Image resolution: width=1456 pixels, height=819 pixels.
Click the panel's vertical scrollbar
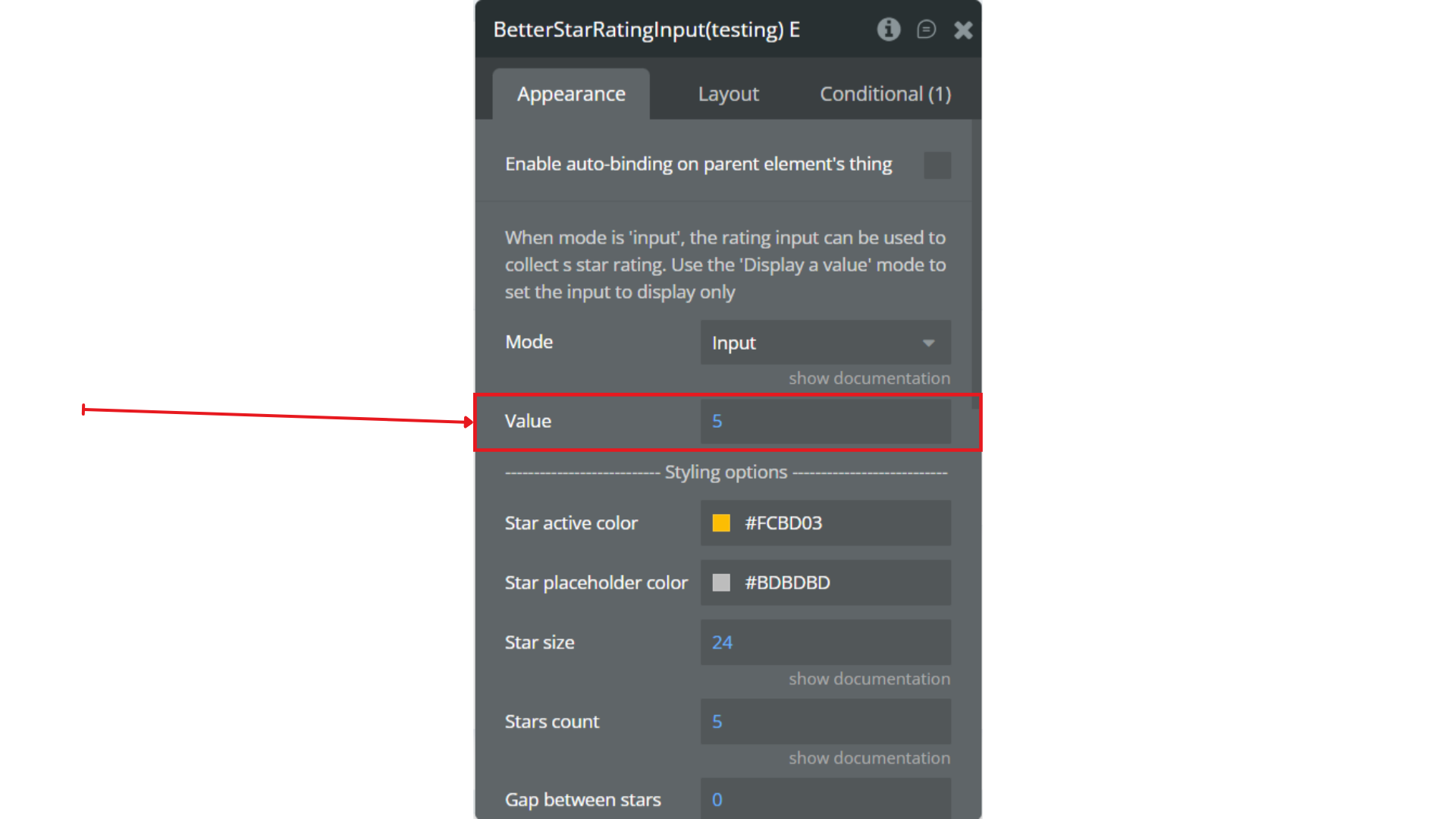(x=975, y=265)
